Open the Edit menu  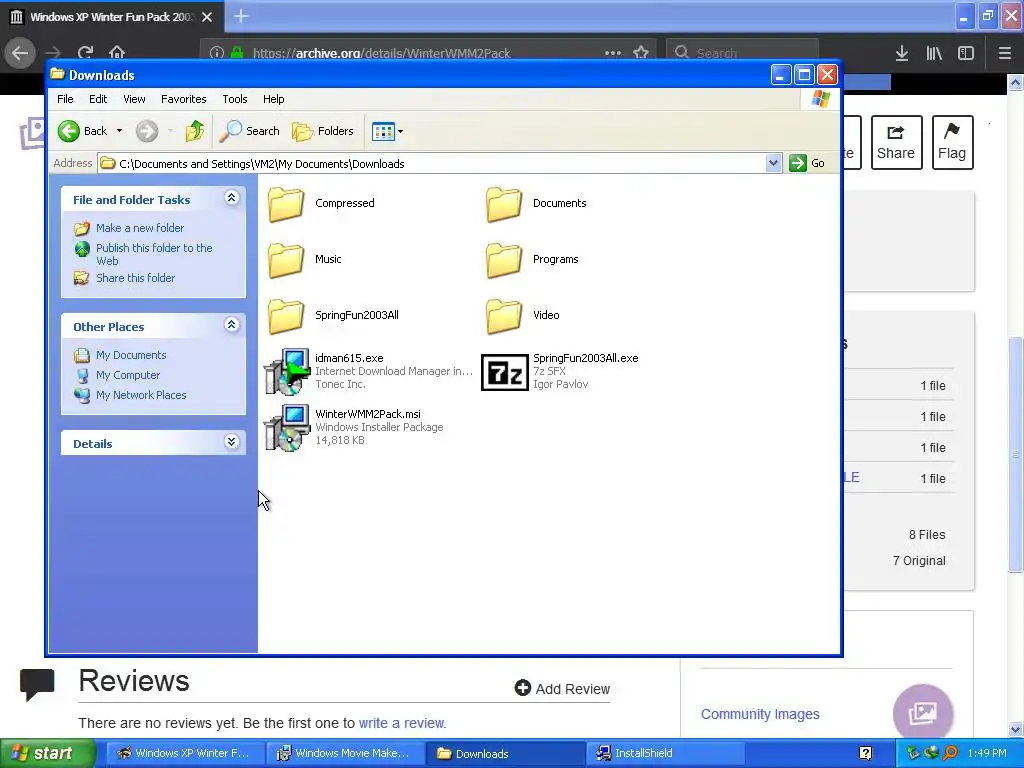pyautogui.click(x=98, y=99)
